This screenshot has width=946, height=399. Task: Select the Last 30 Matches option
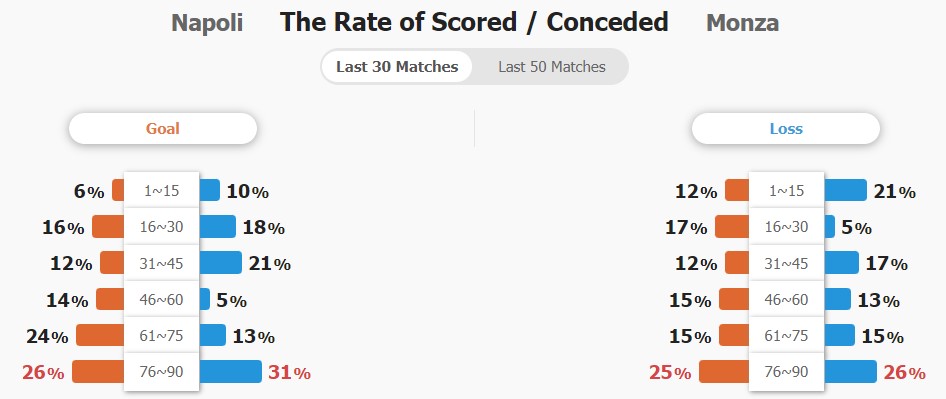pyautogui.click(x=397, y=66)
